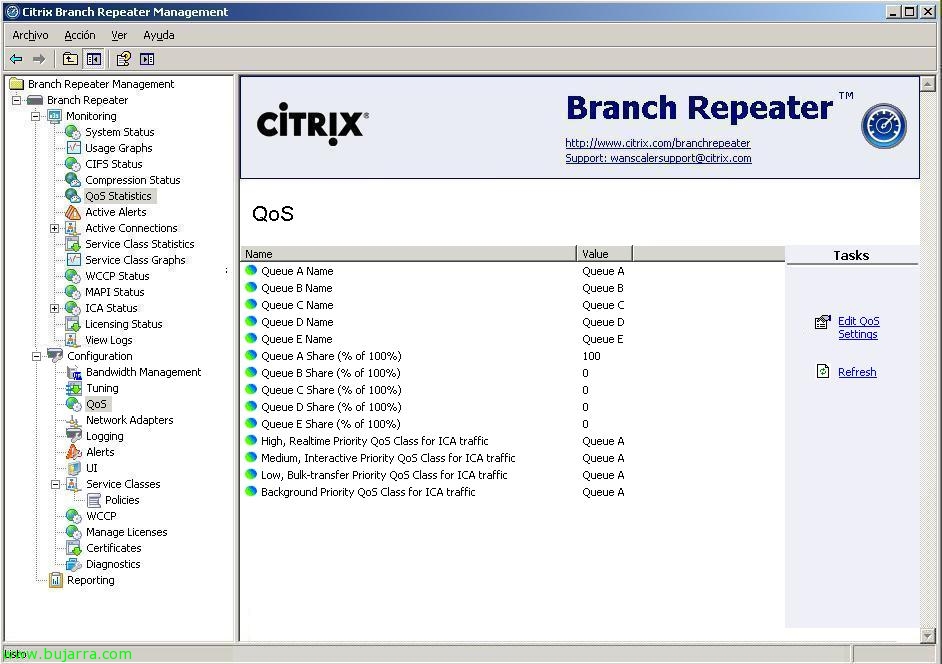Viewport: 942px width, 664px height.
Task: Click the Logging icon
Action: [74, 436]
